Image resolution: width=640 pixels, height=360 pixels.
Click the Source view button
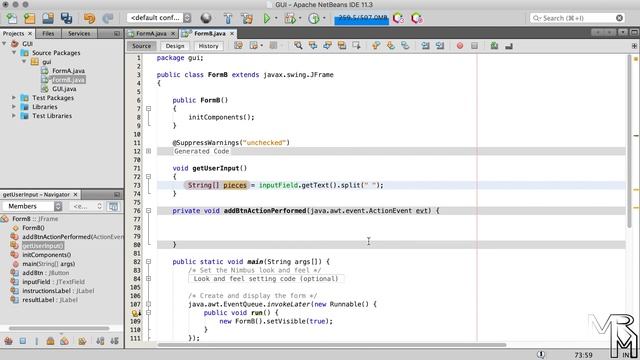click(141, 46)
